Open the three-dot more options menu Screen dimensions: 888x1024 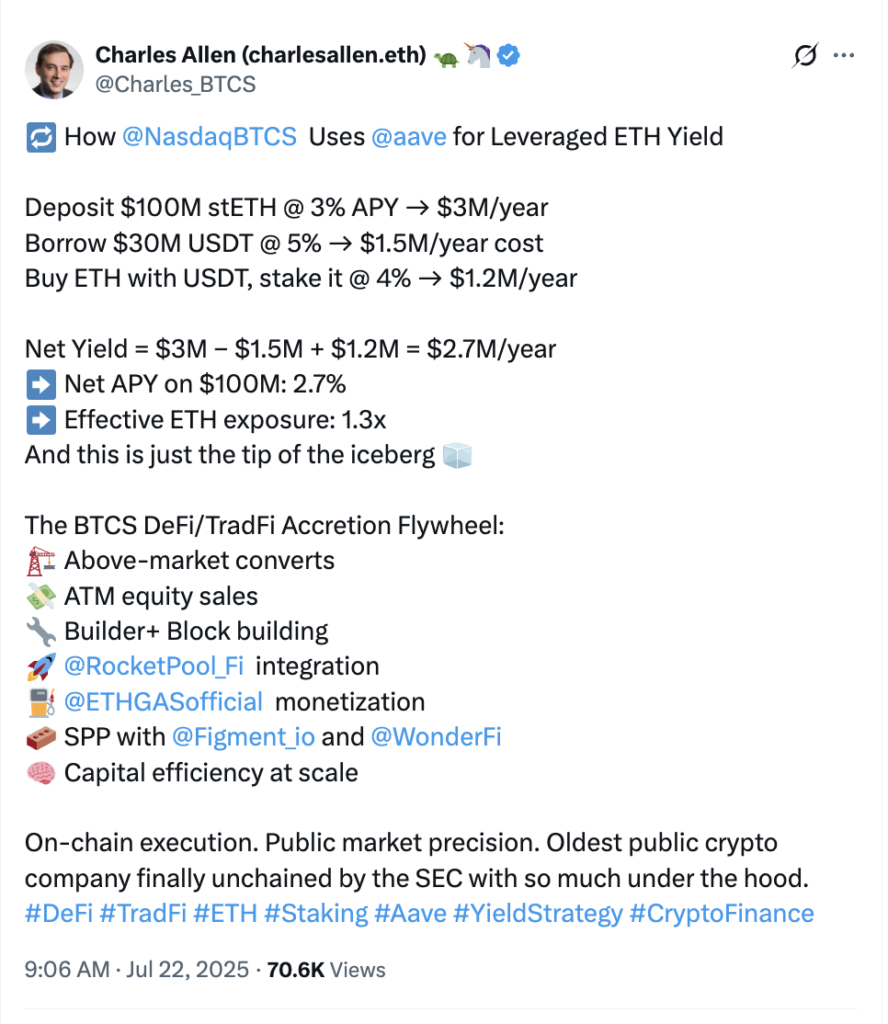point(844,57)
